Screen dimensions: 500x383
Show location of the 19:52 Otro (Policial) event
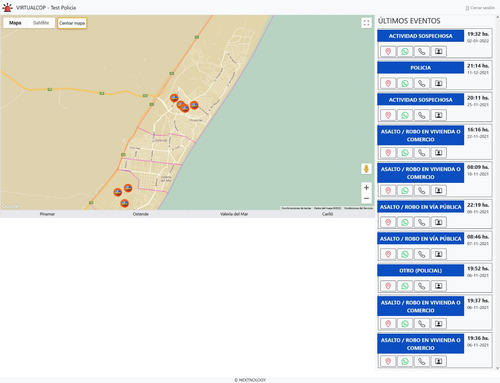pos(388,286)
